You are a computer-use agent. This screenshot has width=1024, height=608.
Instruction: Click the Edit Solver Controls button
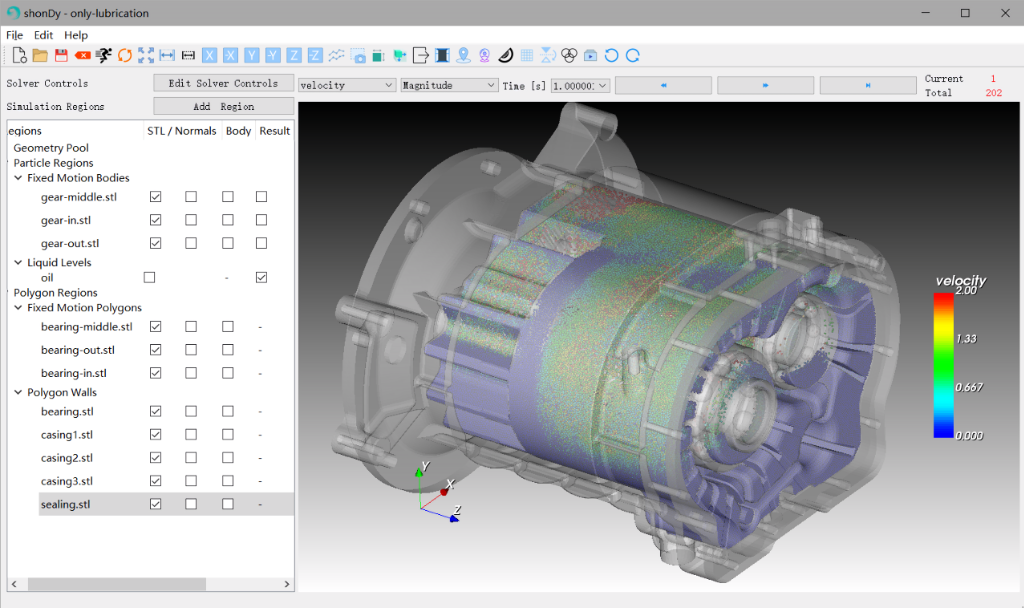(223, 83)
